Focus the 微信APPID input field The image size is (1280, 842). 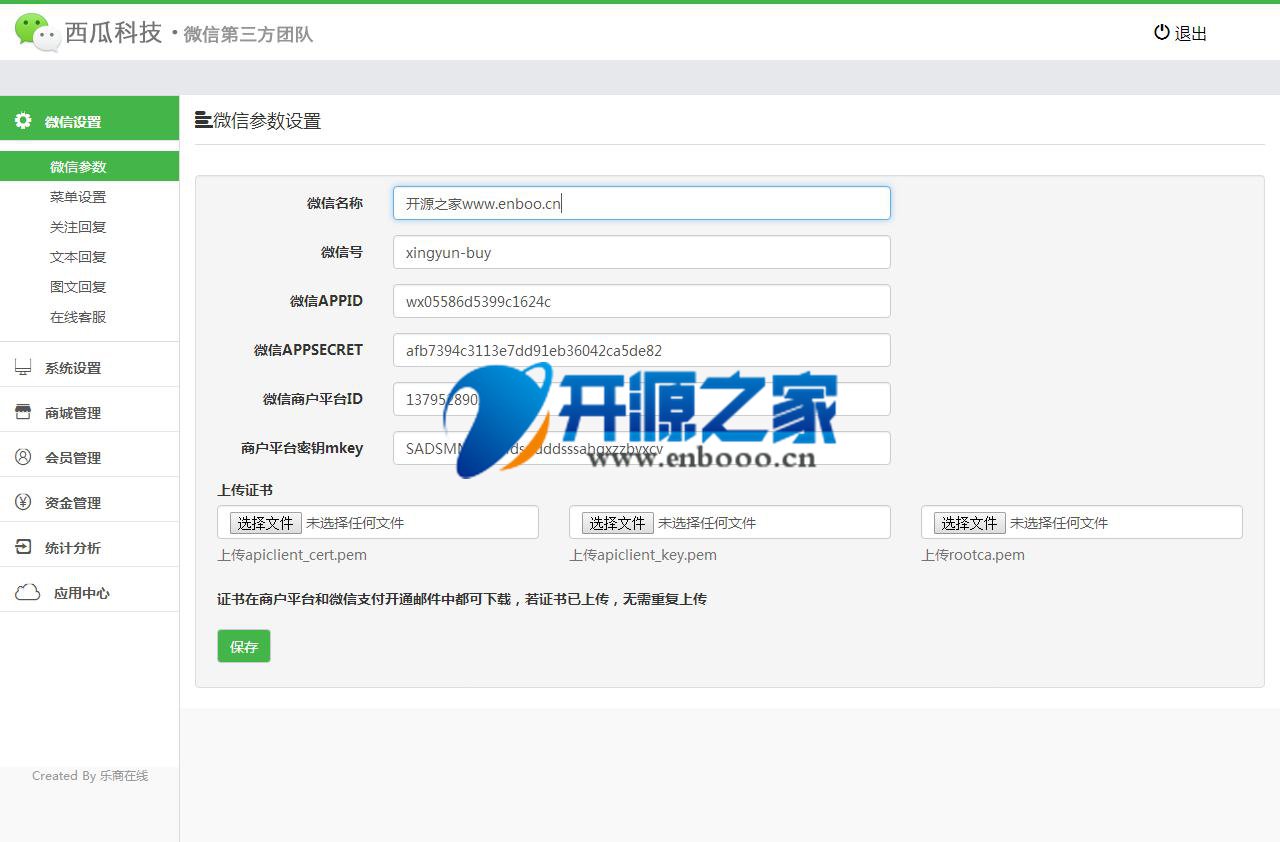[642, 301]
